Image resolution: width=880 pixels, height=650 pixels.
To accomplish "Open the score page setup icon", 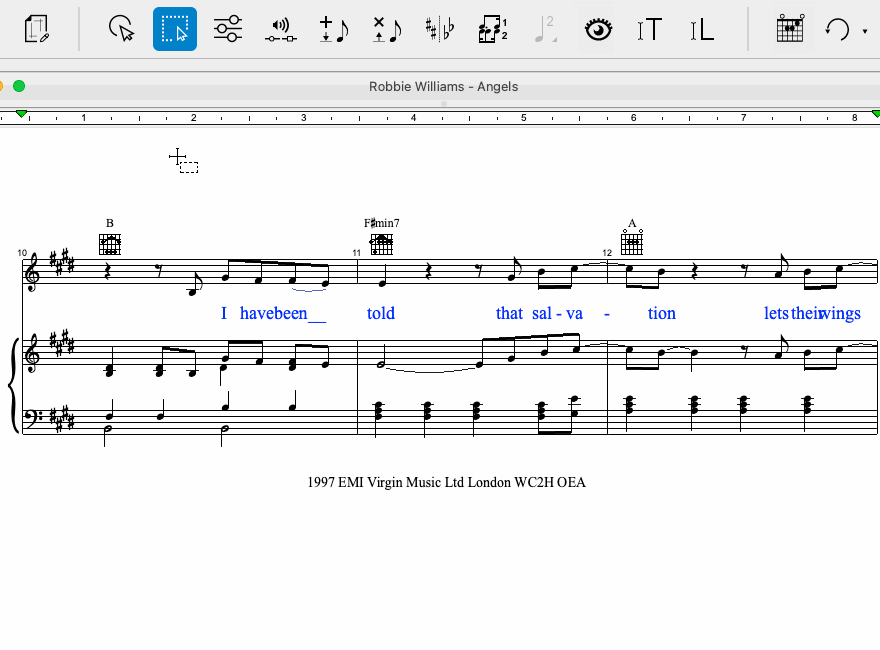I will (37, 29).
